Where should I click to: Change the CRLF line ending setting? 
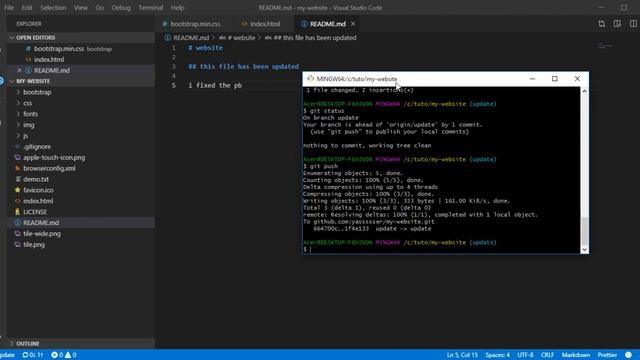coord(547,355)
